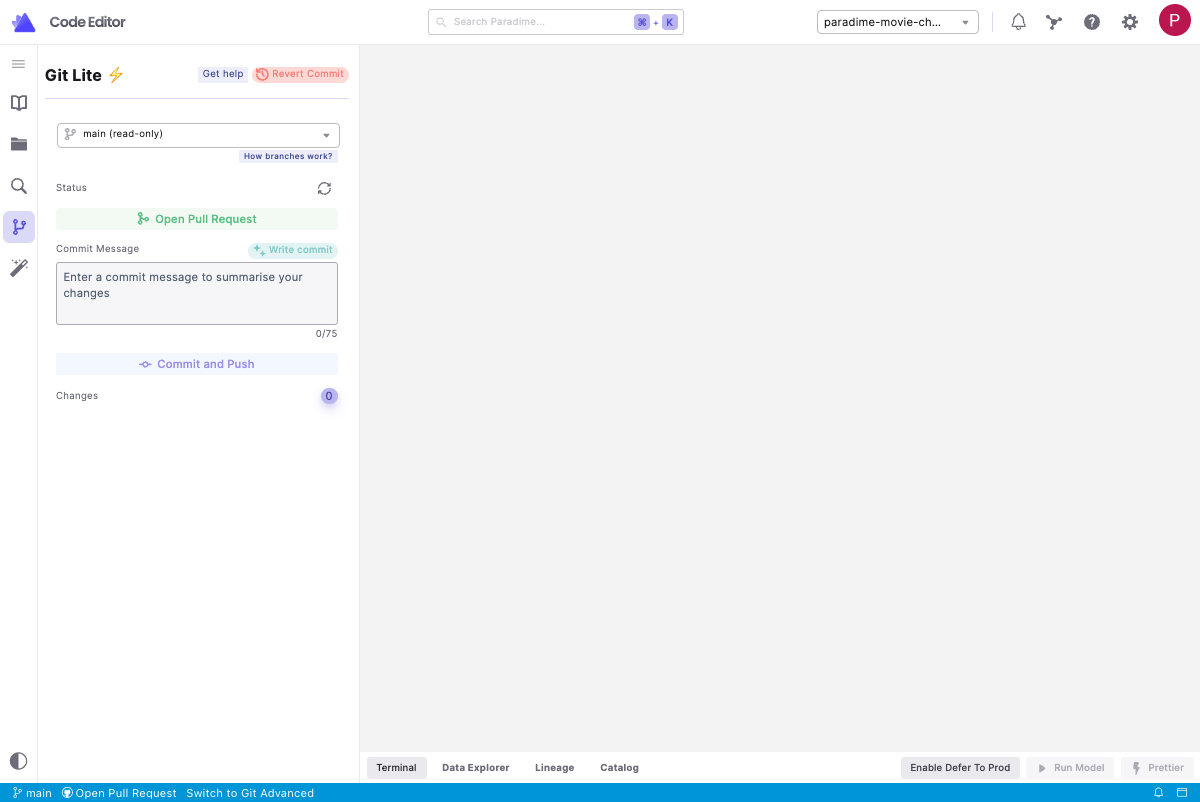Enable Defer To Prod

click(x=960, y=768)
